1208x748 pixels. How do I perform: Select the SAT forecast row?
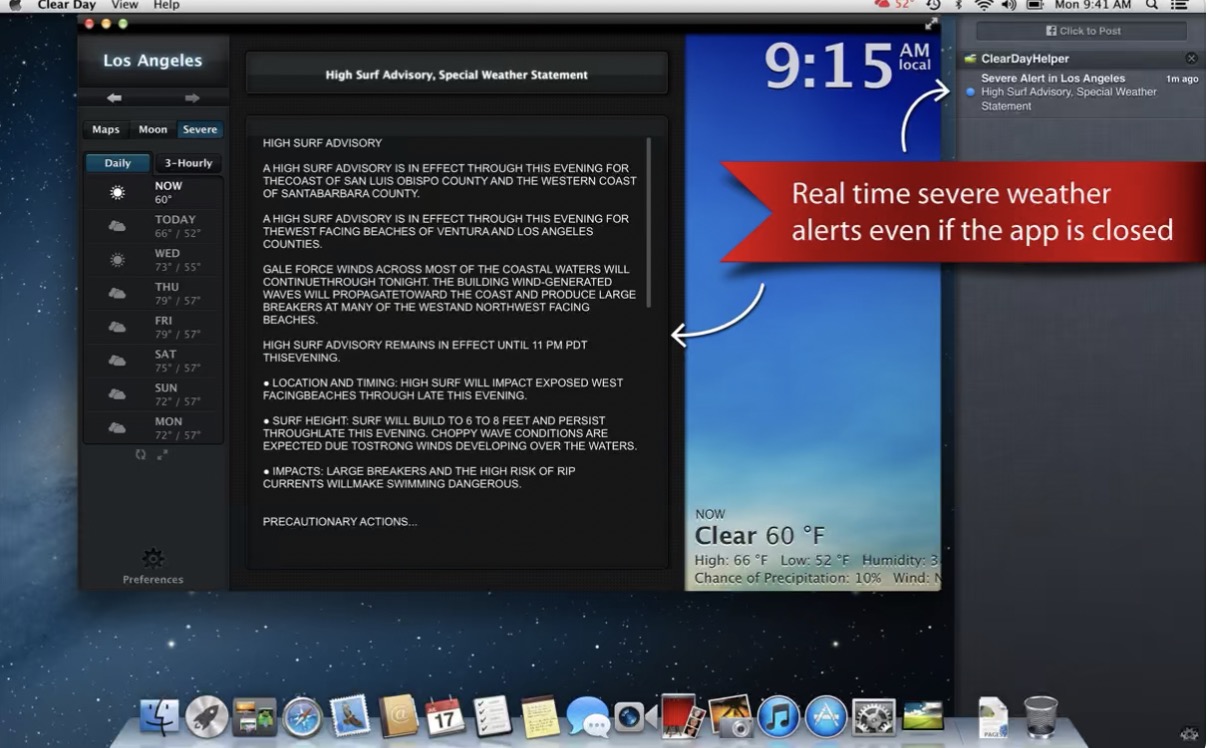(x=153, y=360)
